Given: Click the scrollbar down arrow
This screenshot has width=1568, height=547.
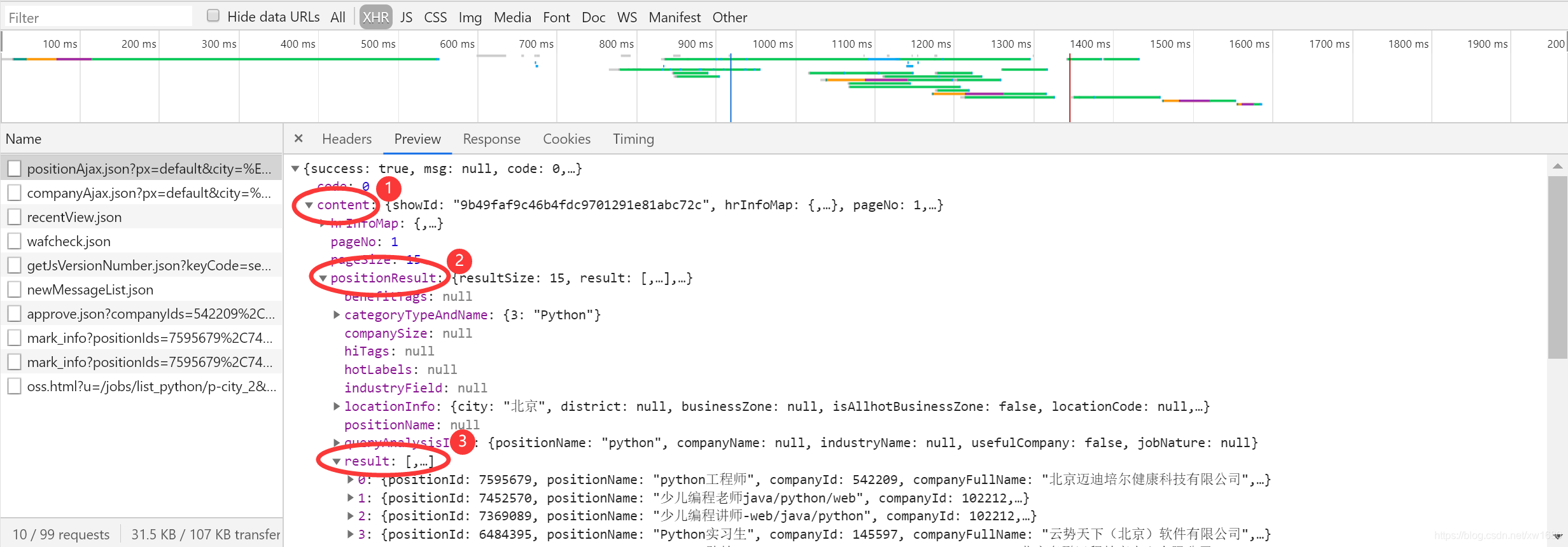Looking at the screenshot, I should pyautogui.click(x=1557, y=537).
